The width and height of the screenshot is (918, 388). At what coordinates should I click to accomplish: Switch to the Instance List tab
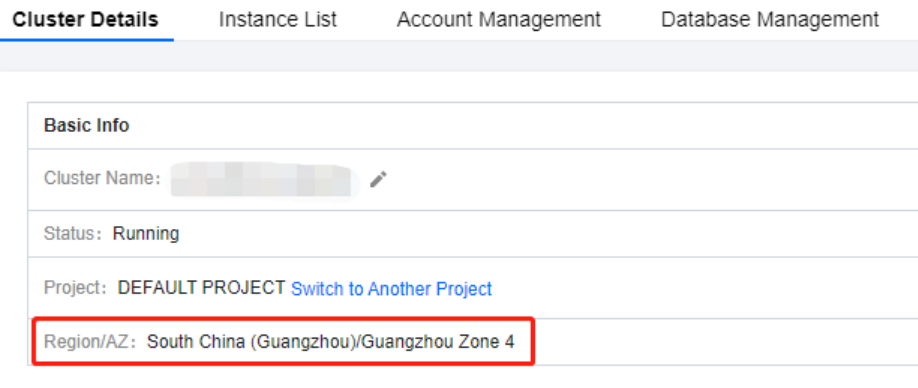pyautogui.click(x=278, y=19)
